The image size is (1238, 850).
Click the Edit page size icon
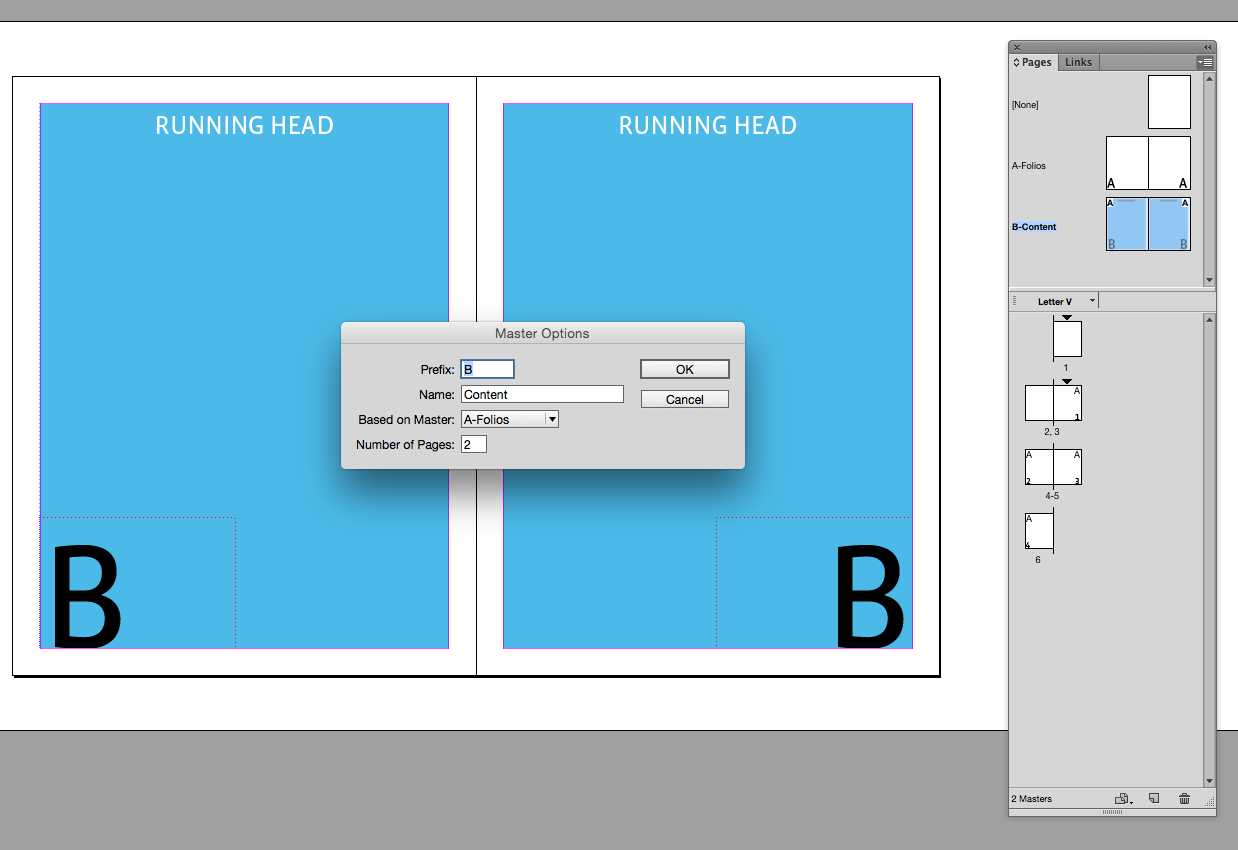1124,798
